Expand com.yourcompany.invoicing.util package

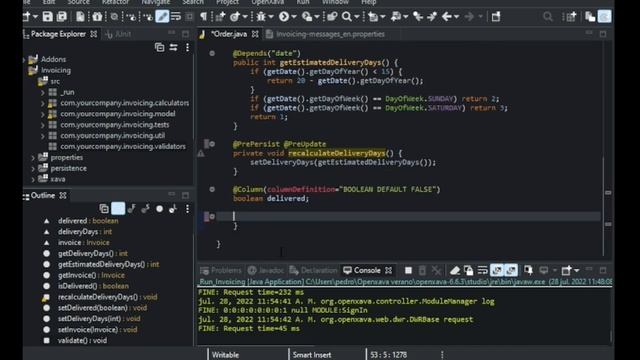(x=42, y=136)
